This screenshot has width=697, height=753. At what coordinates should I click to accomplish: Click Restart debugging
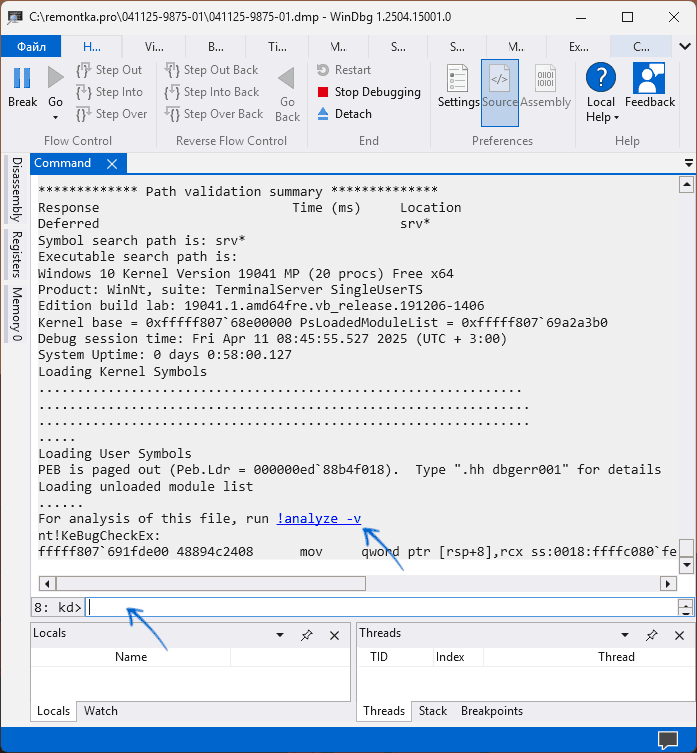pos(344,70)
